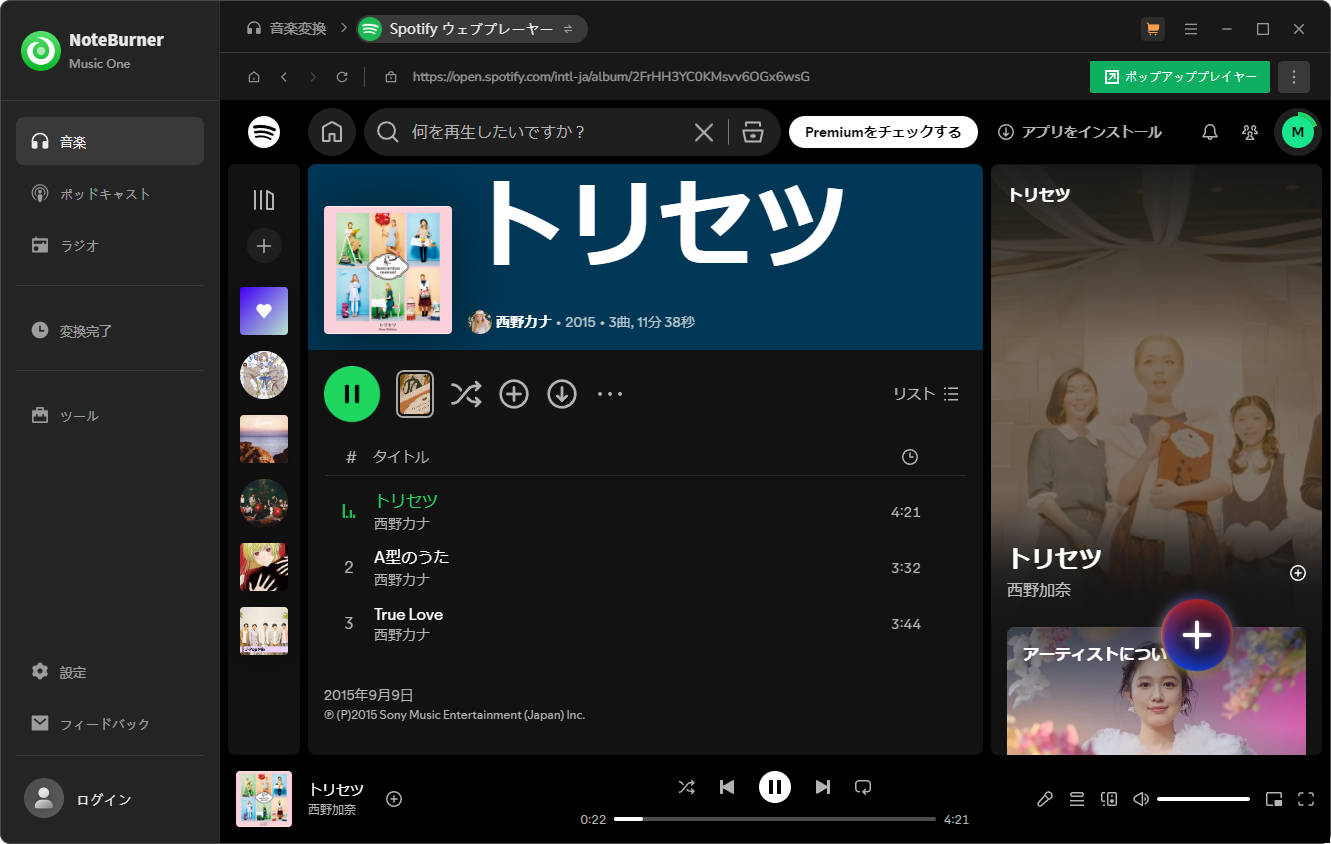Add the album to library
Image resolution: width=1331 pixels, height=844 pixels.
pos(514,394)
